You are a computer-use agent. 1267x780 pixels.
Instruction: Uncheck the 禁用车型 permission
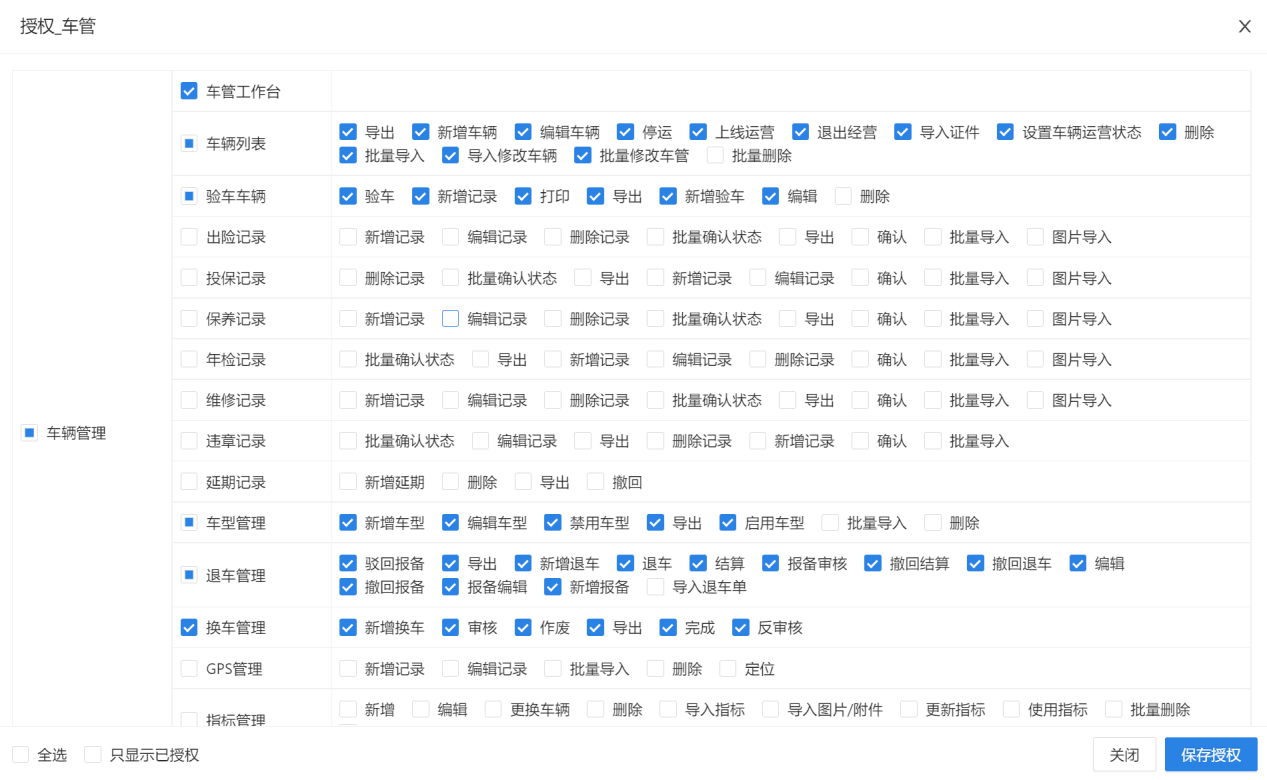[553, 522]
